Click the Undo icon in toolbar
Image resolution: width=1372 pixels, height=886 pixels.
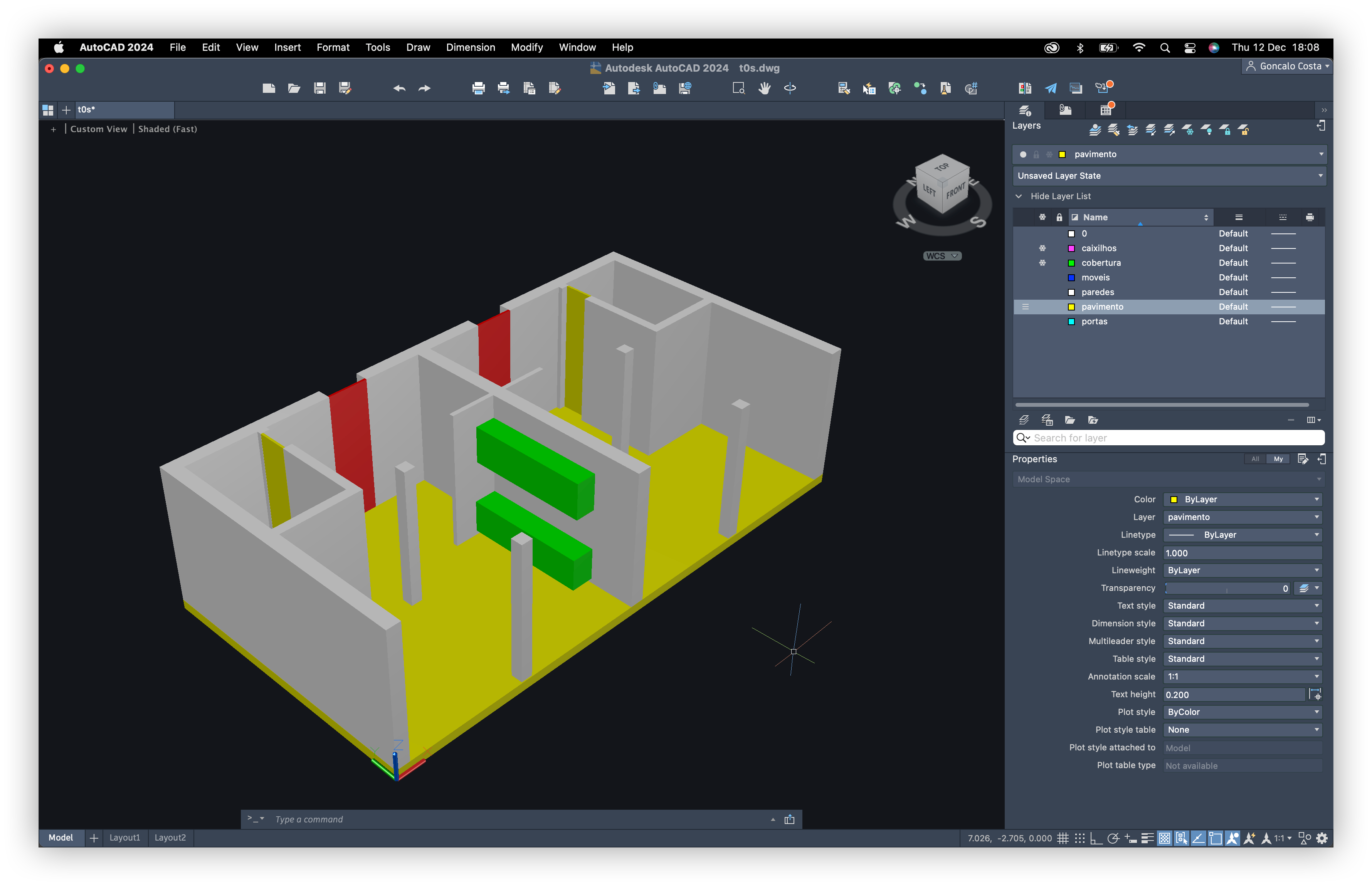click(397, 88)
